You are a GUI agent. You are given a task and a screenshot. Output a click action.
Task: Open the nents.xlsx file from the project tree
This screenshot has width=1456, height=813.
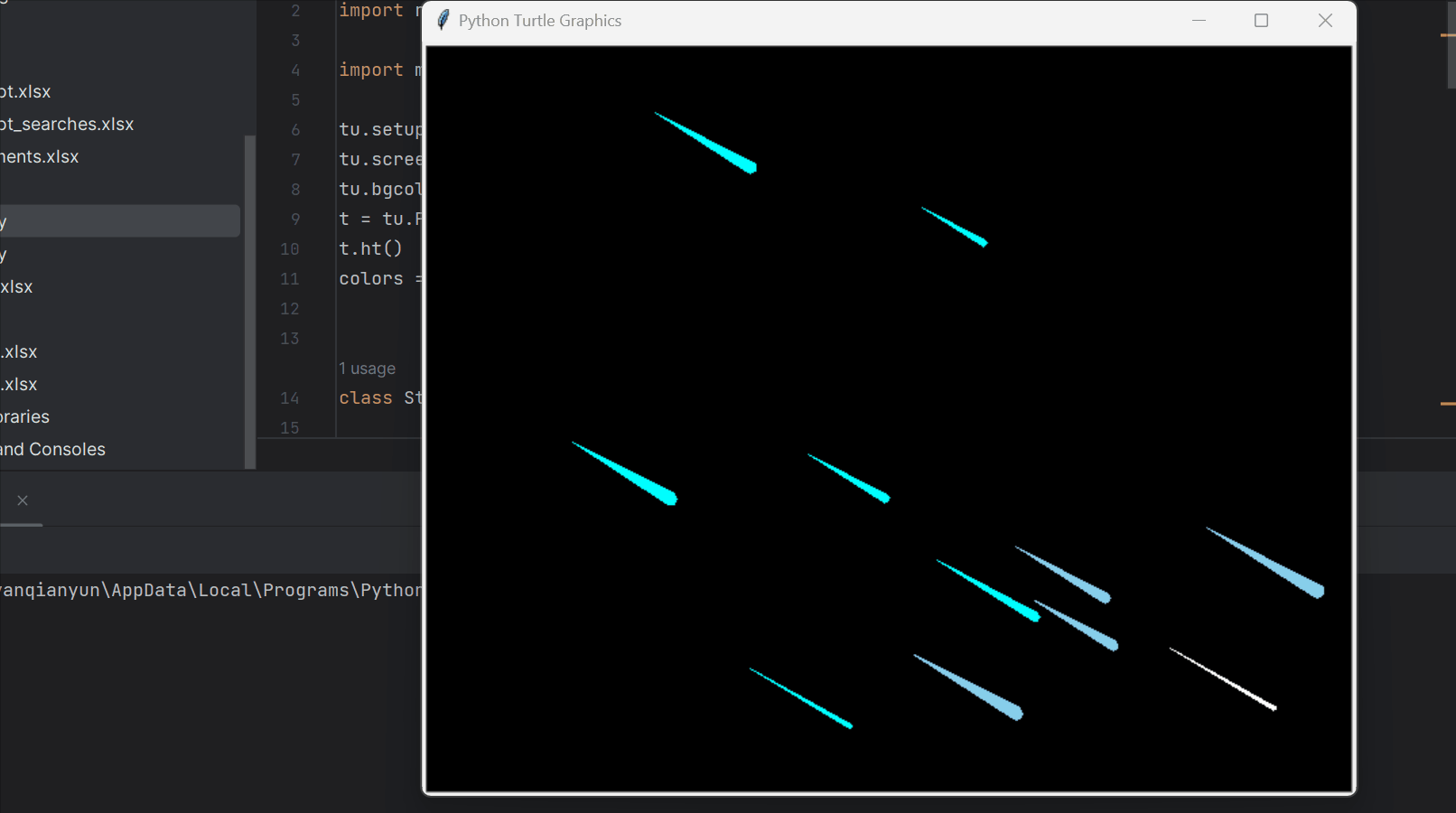pos(39,156)
